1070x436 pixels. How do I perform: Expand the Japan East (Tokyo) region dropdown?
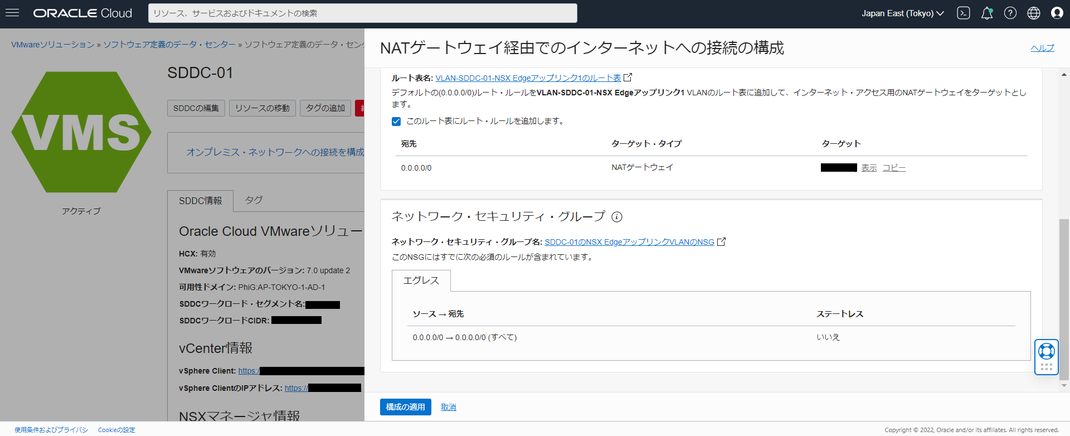901,13
